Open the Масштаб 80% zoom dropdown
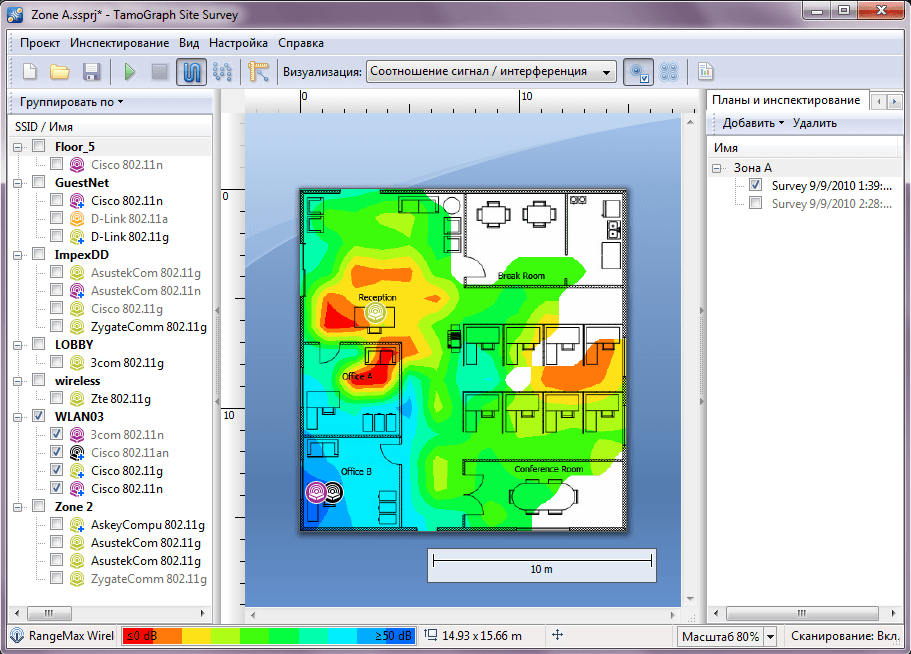Viewport: 911px width, 654px height. [x=770, y=637]
